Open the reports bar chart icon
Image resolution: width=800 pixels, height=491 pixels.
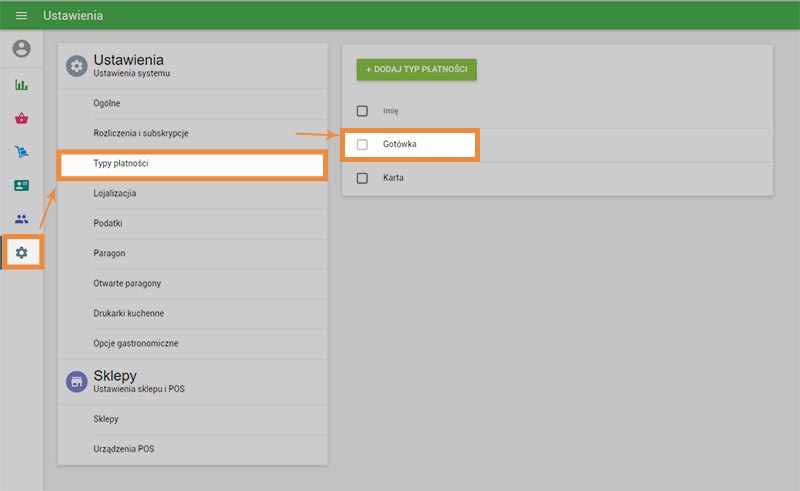pos(21,85)
